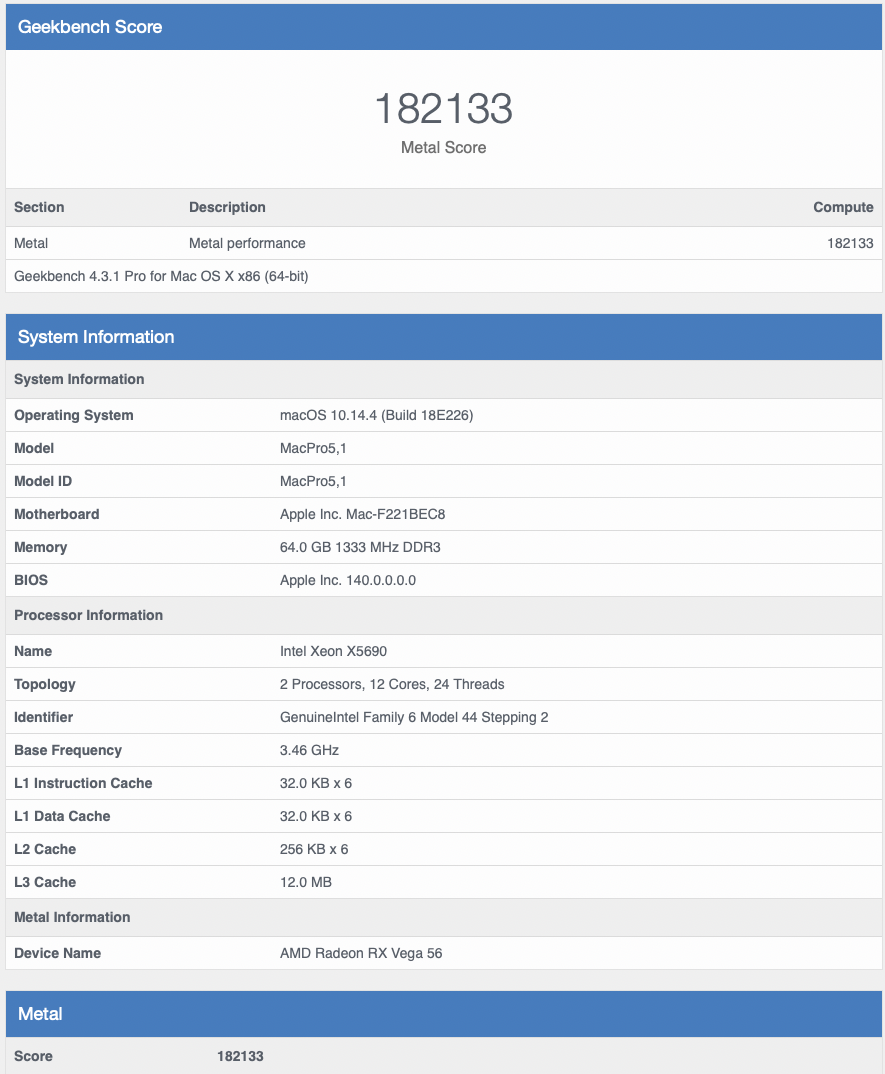Click the 'Score' label in bottom Metal section
This screenshot has height=1074, width=885.
pos(34,1056)
